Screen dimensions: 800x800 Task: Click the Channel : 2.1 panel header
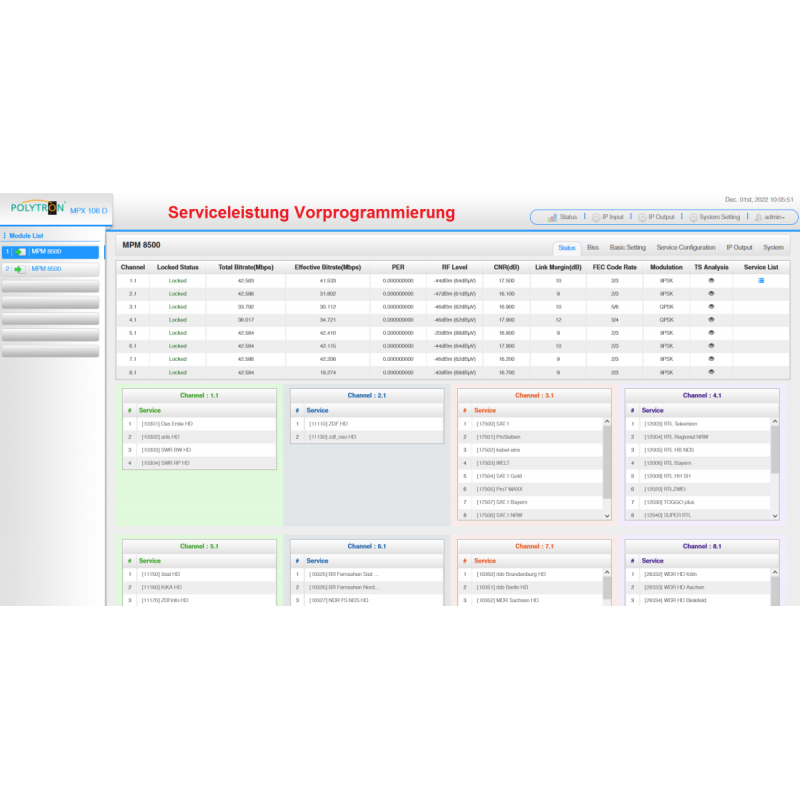click(x=367, y=395)
